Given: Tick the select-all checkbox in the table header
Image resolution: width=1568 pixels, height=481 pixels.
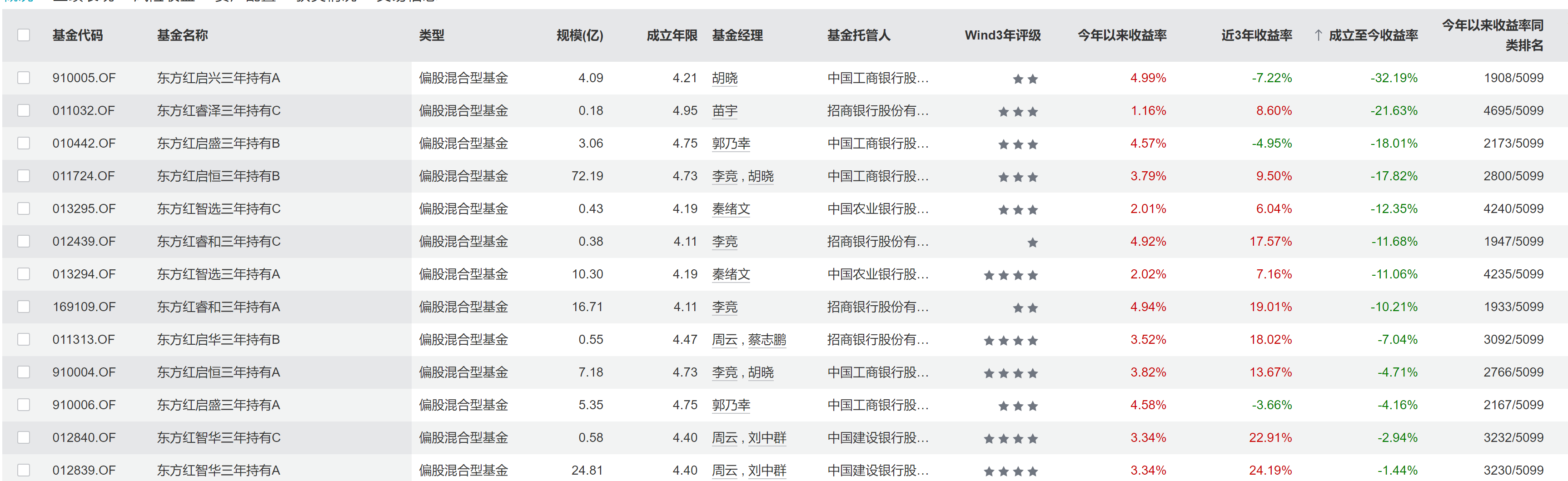Looking at the screenshot, I should [x=24, y=35].
